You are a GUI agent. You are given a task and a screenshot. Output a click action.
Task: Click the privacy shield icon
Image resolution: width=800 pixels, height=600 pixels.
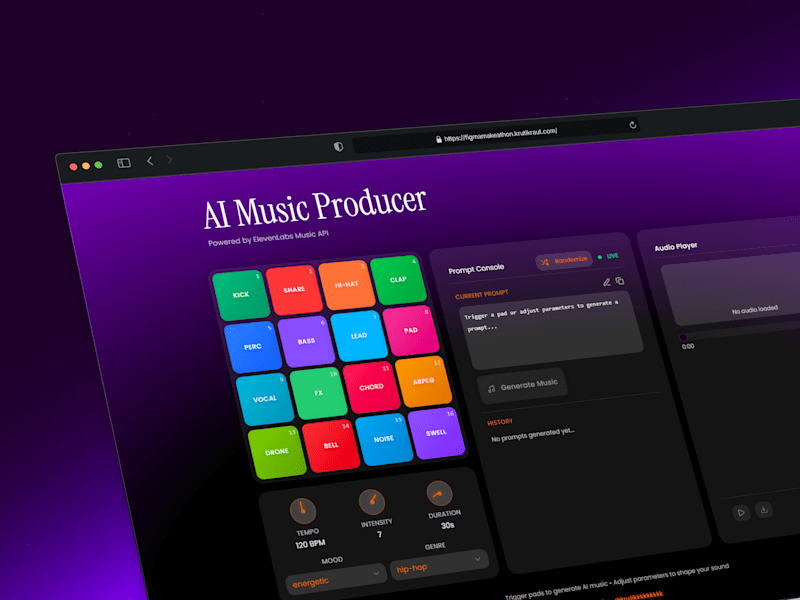click(x=338, y=146)
